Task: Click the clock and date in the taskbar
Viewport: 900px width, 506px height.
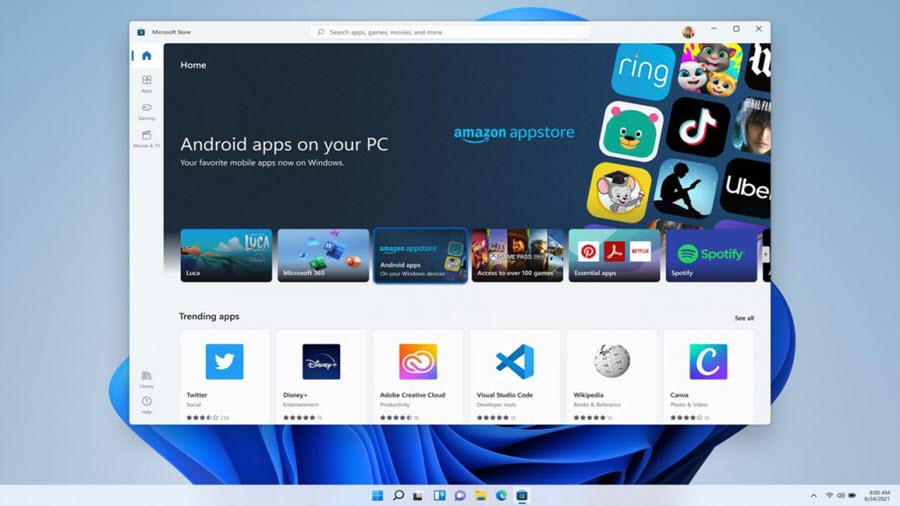Action: point(878,496)
